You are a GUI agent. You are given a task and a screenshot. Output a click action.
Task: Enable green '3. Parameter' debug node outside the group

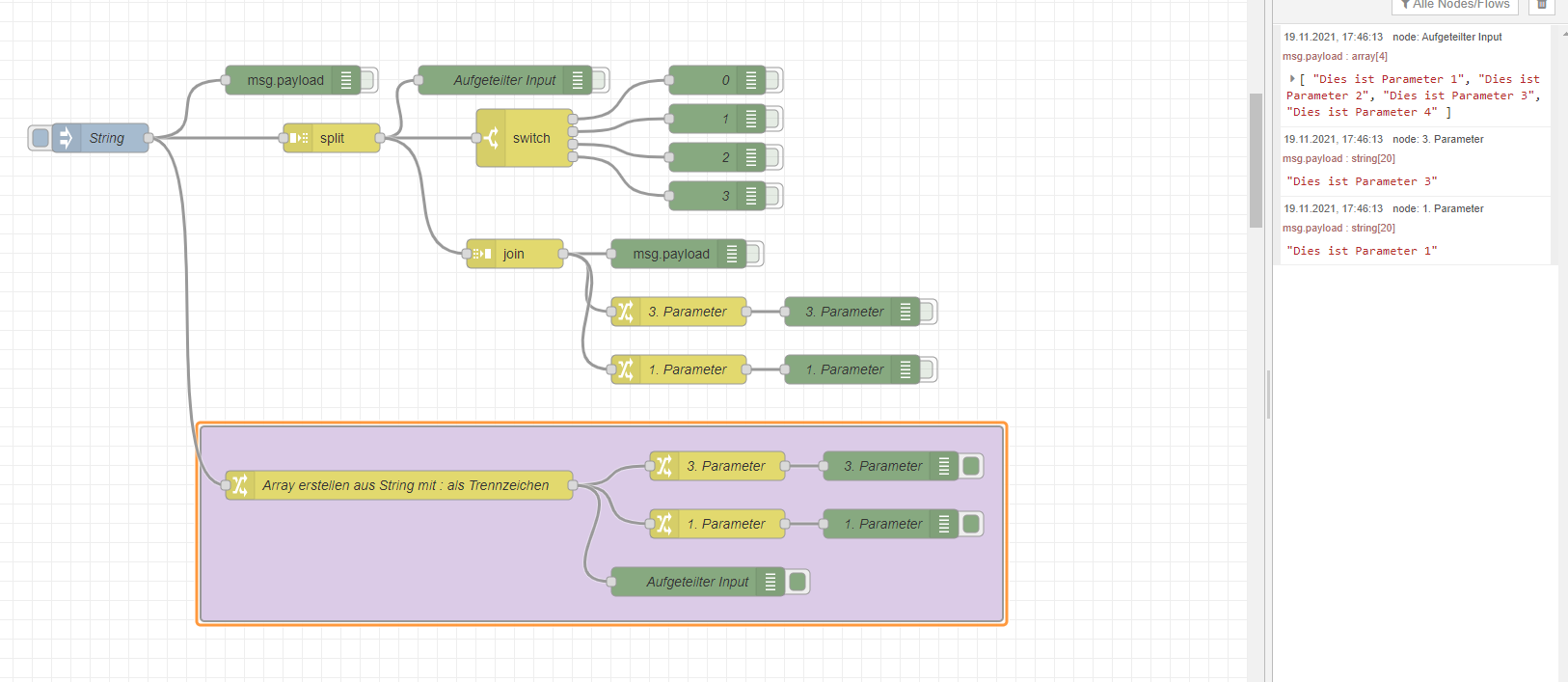[x=929, y=312]
